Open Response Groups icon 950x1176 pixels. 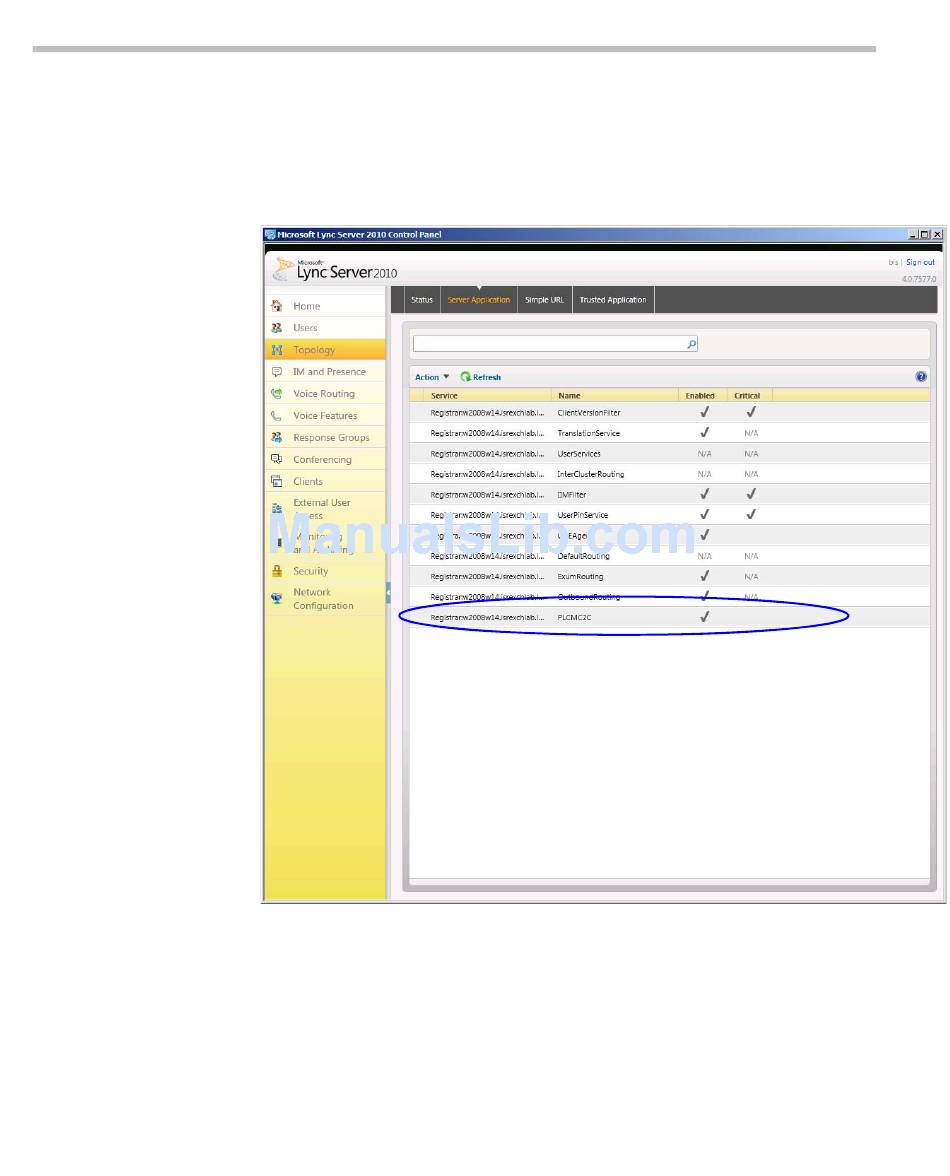click(277, 437)
